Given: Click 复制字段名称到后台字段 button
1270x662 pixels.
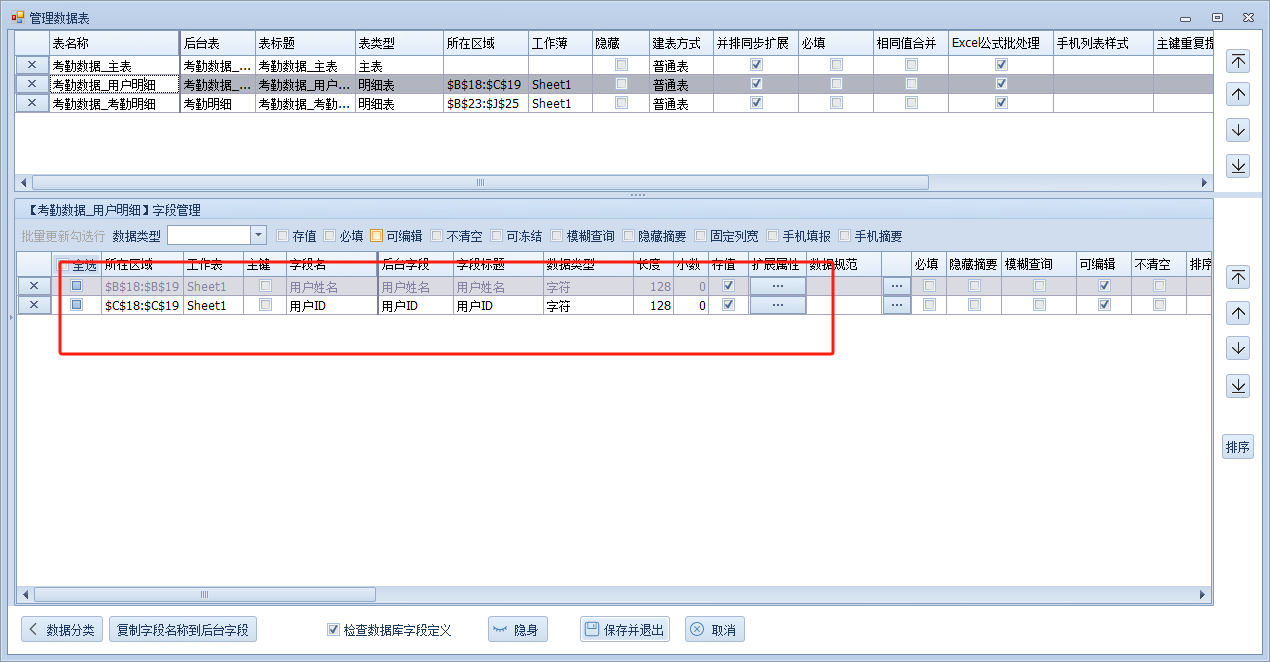Looking at the screenshot, I should 183,630.
